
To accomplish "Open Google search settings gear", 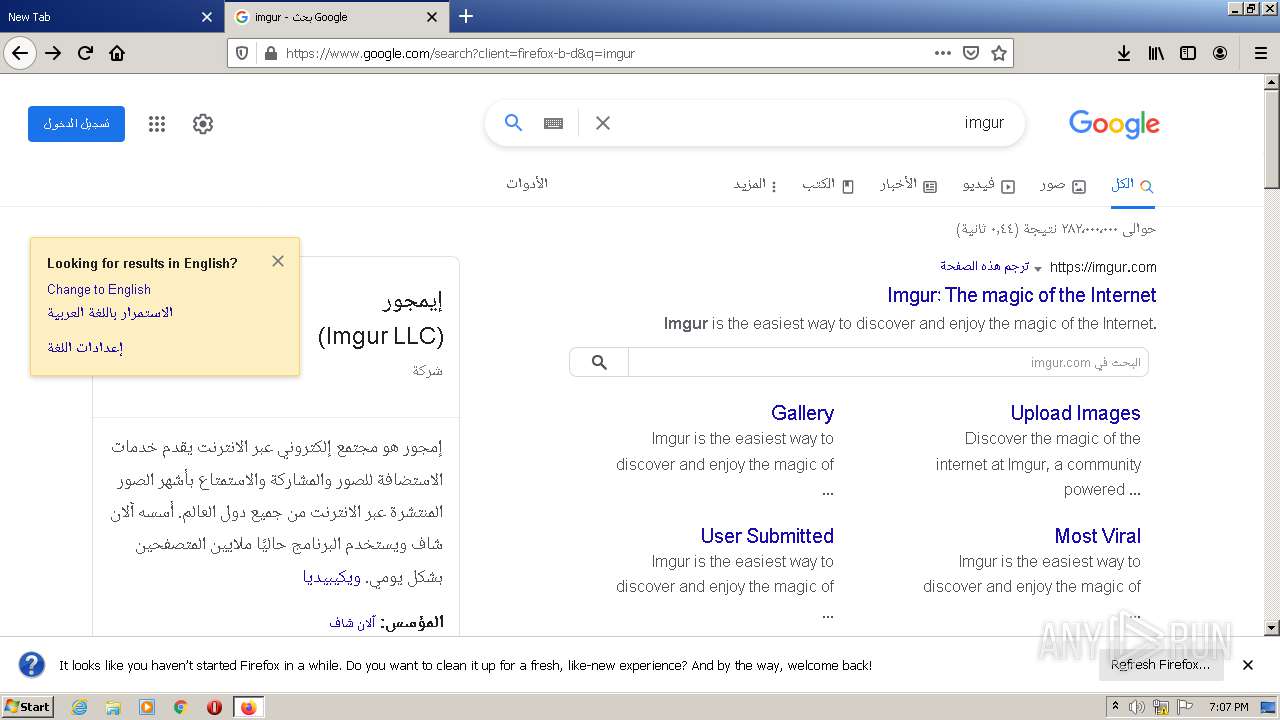I will coord(203,124).
